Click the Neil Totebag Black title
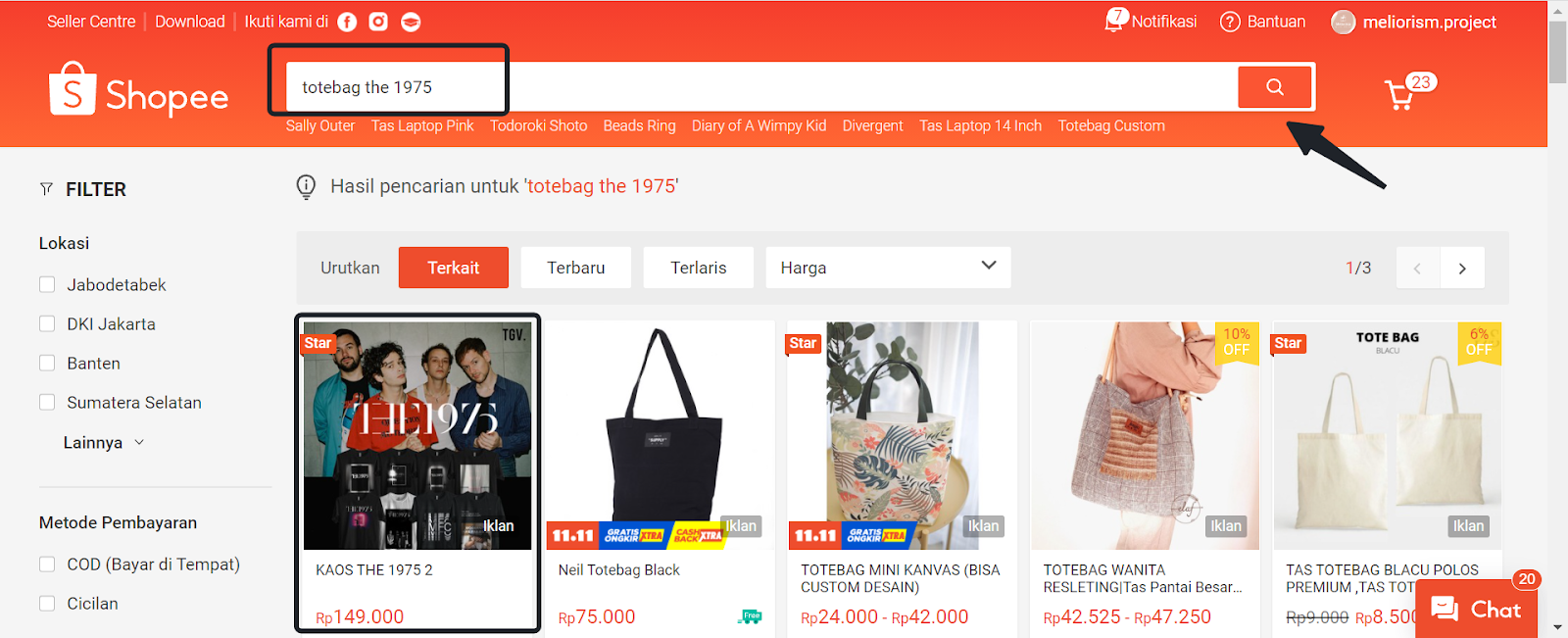1568x638 pixels. (618, 569)
